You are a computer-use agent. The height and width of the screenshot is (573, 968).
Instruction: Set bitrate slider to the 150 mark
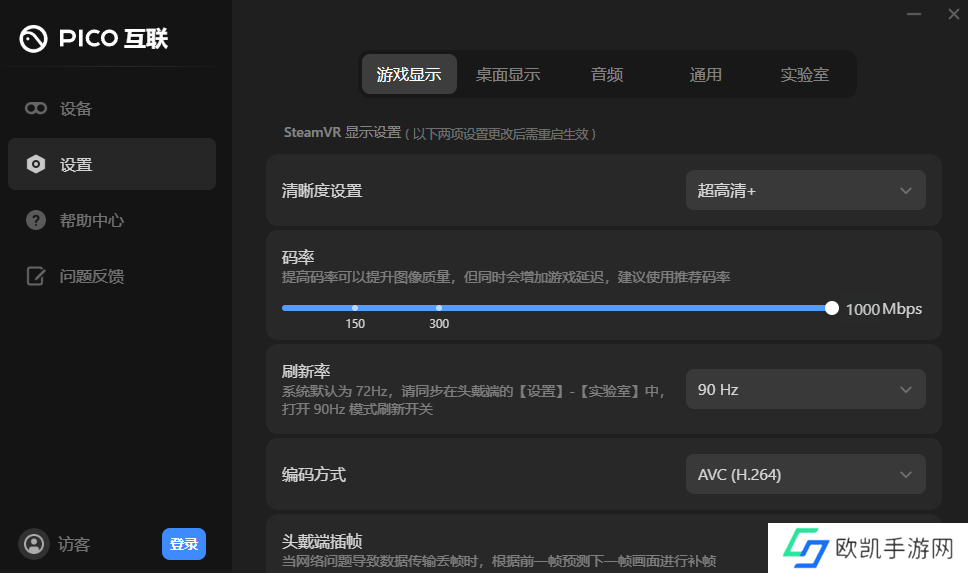tap(355, 308)
